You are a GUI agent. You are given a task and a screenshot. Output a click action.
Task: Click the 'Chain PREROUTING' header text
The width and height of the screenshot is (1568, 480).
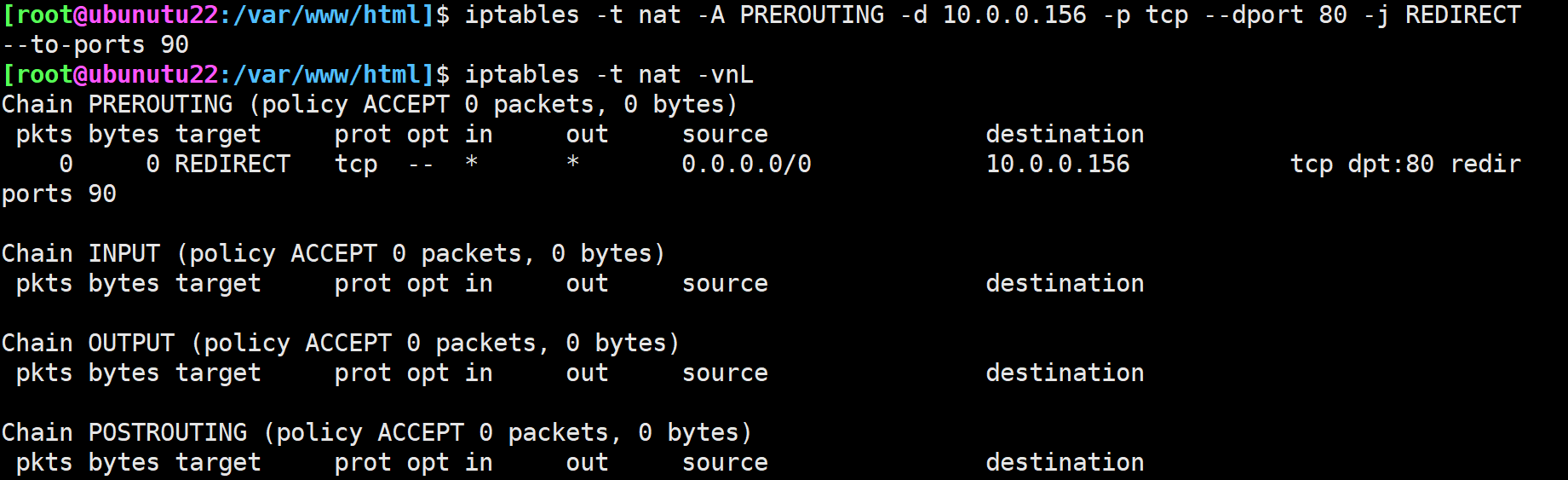click(118, 104)
